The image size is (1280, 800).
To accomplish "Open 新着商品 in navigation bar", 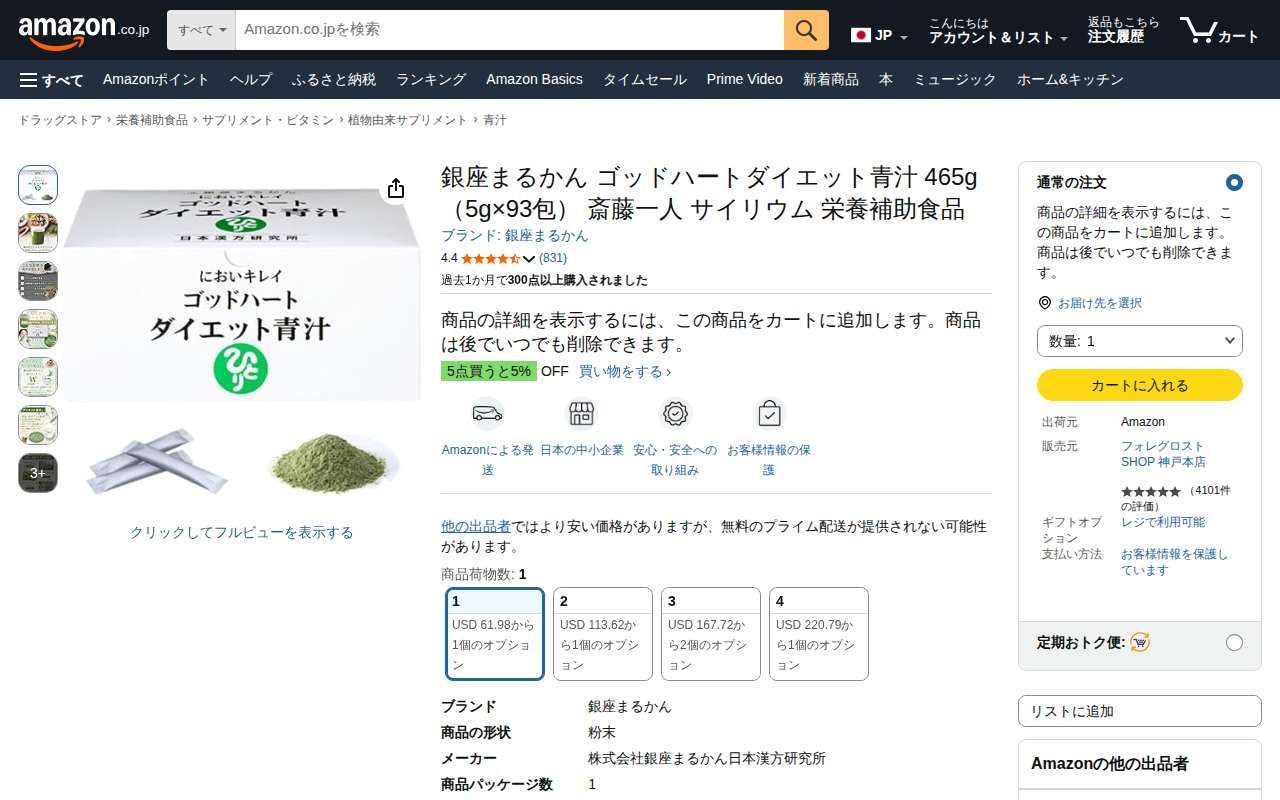I will point(831,80).
